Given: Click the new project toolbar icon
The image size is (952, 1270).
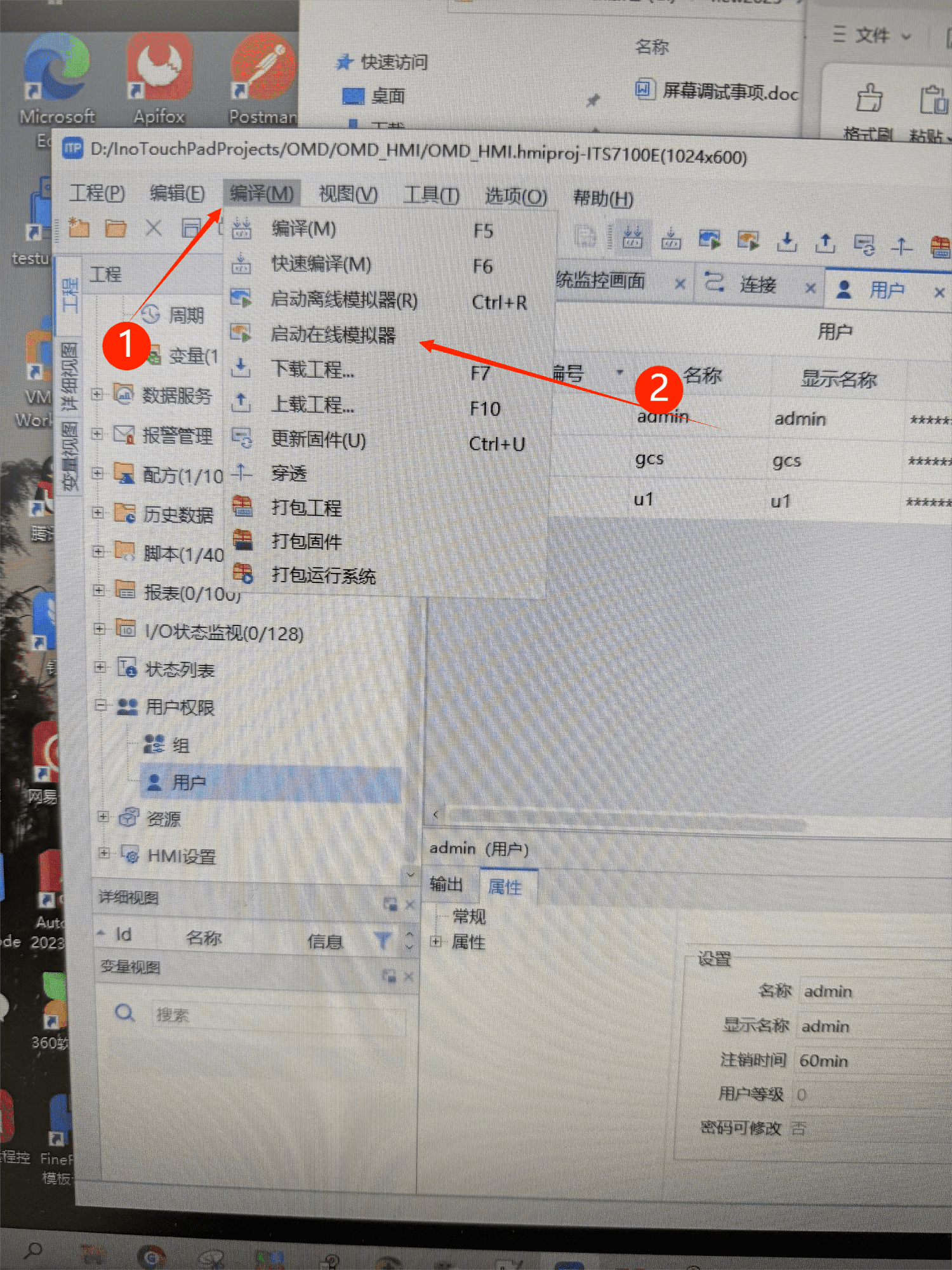Looking at the screenshot, I should pyautogui.click(x=79, y=227).
